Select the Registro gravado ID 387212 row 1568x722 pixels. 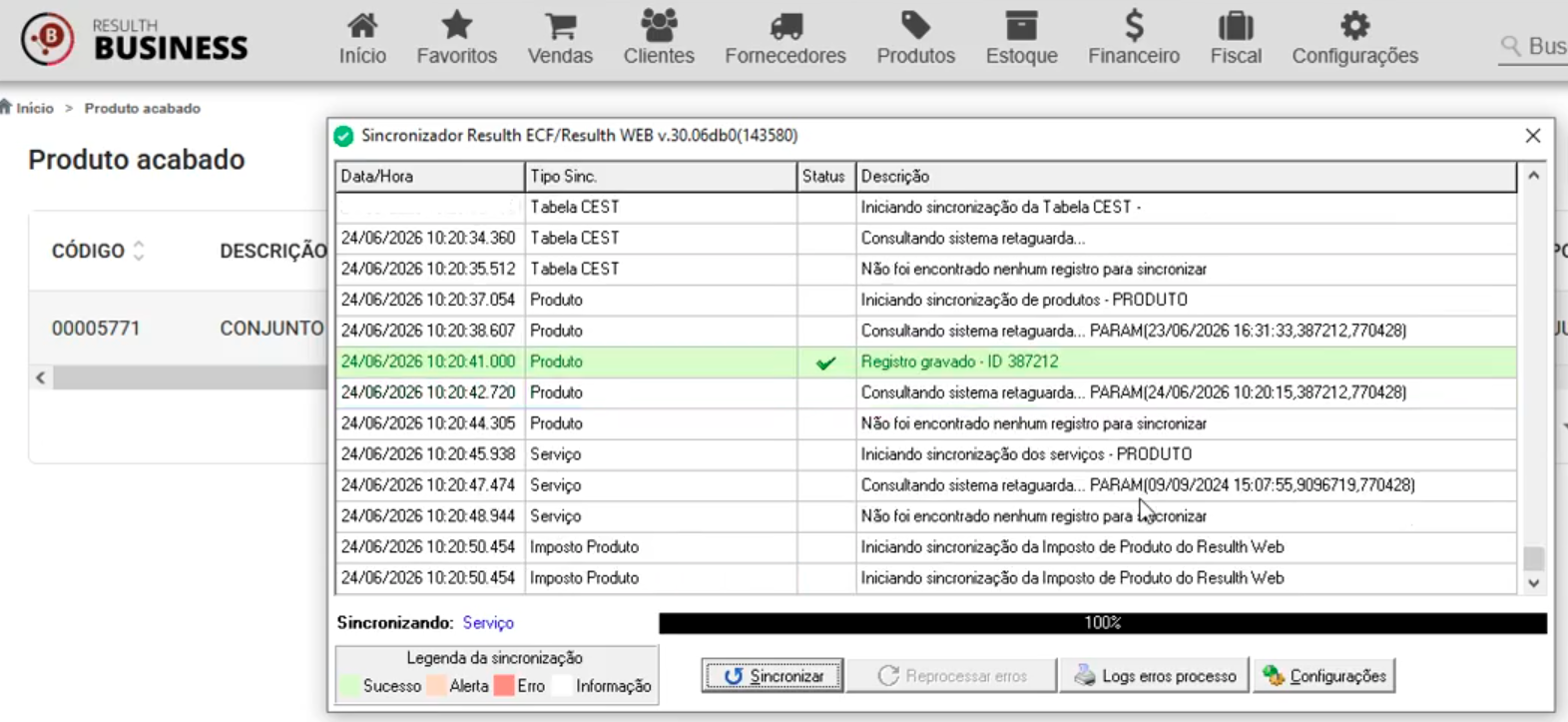926,361
